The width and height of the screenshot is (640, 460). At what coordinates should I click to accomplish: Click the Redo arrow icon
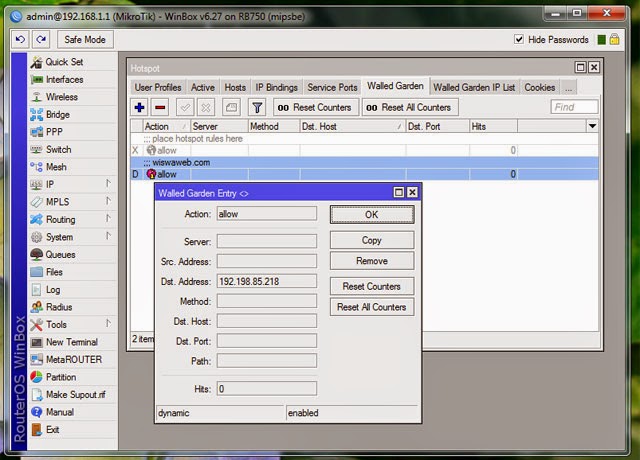41,40
